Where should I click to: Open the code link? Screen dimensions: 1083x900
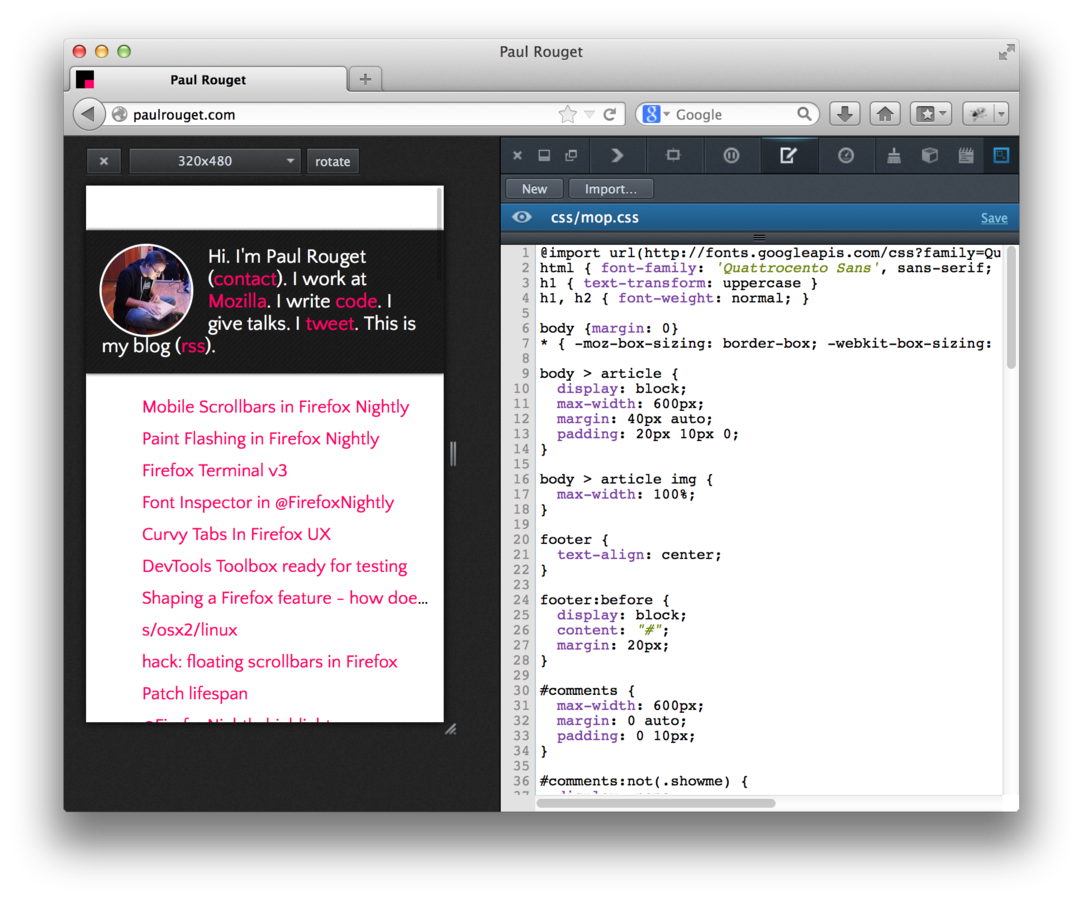(x=356, y=301)
